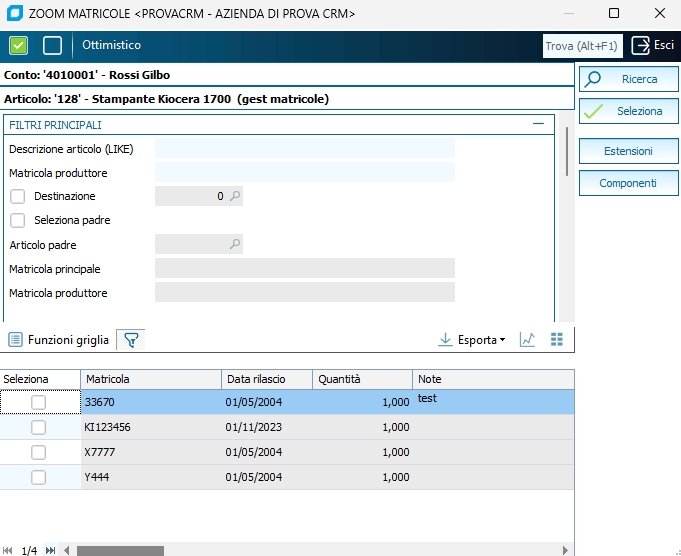Open the chart icon in grid toolbar
This screenshot has height=556, width=681.
pyautogui.click(x=528, y=340)
